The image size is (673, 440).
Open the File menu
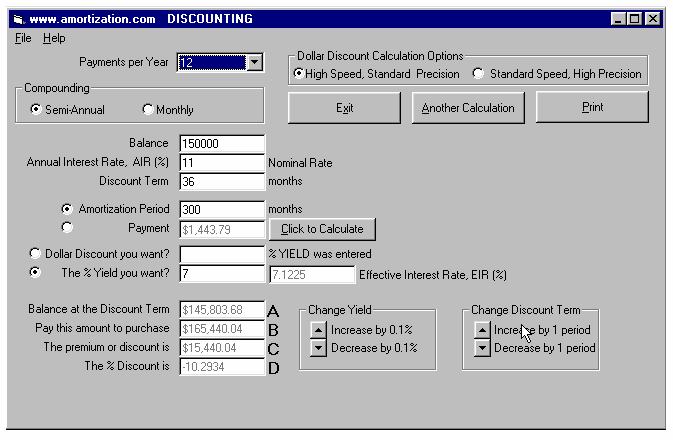pos(23,38)
